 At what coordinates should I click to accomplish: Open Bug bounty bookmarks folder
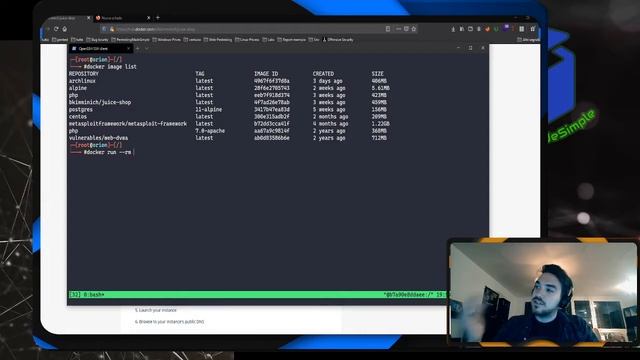click(x=97, y=40)
